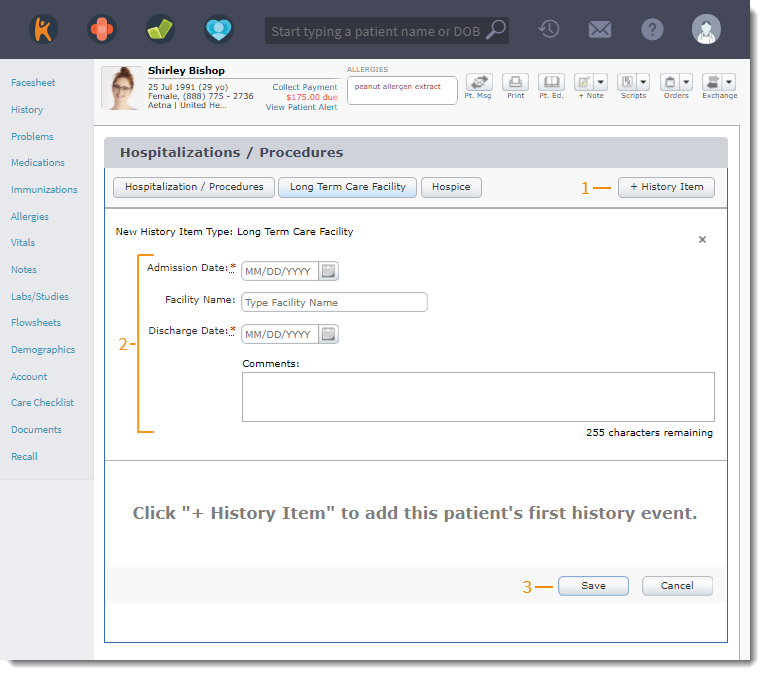765x675 pixels.
Task: Open Account in the sidebar
Action: click(x=29, y=377)
